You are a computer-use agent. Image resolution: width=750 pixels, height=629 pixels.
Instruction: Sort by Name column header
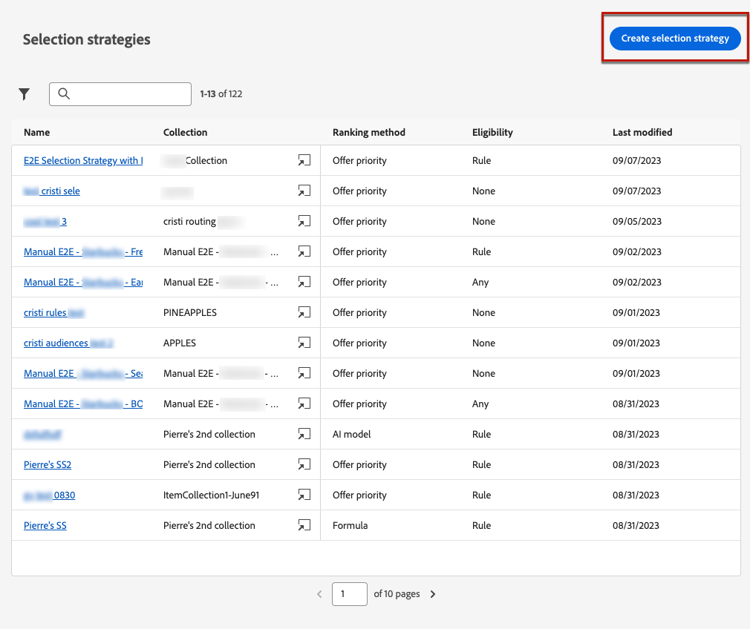(x=37, y=132)
